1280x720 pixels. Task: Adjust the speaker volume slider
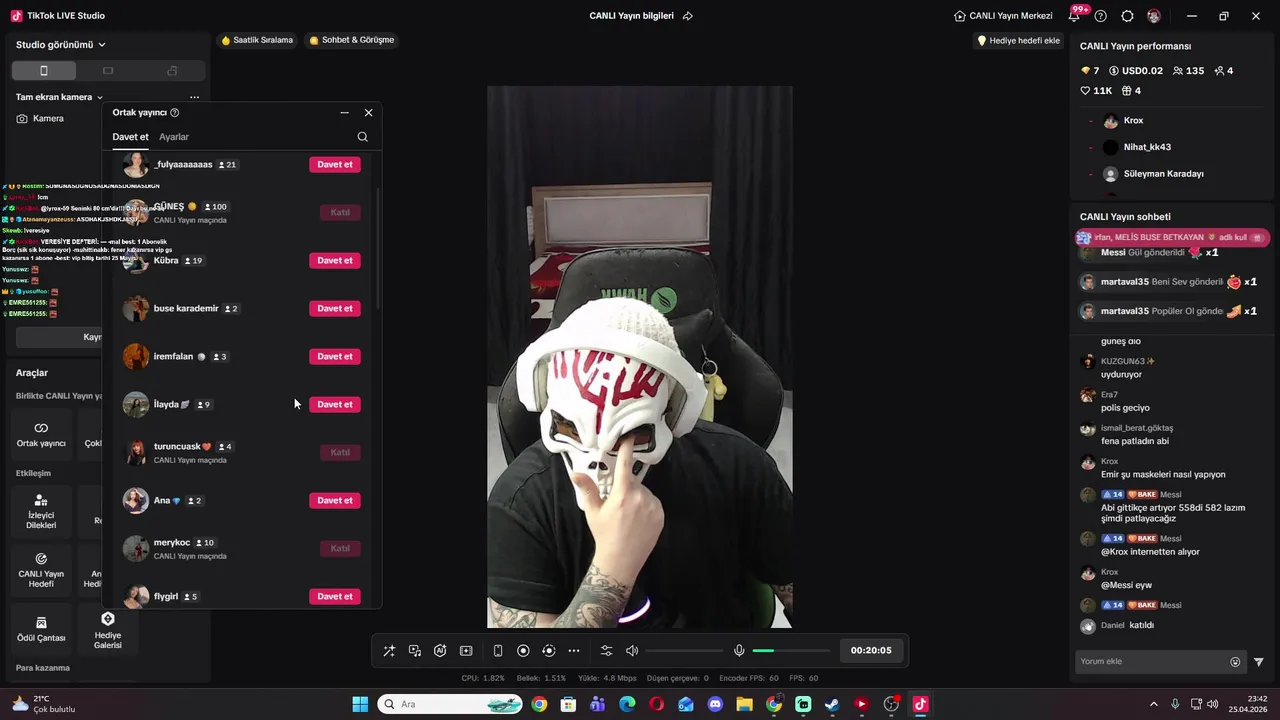click(684, 651)
